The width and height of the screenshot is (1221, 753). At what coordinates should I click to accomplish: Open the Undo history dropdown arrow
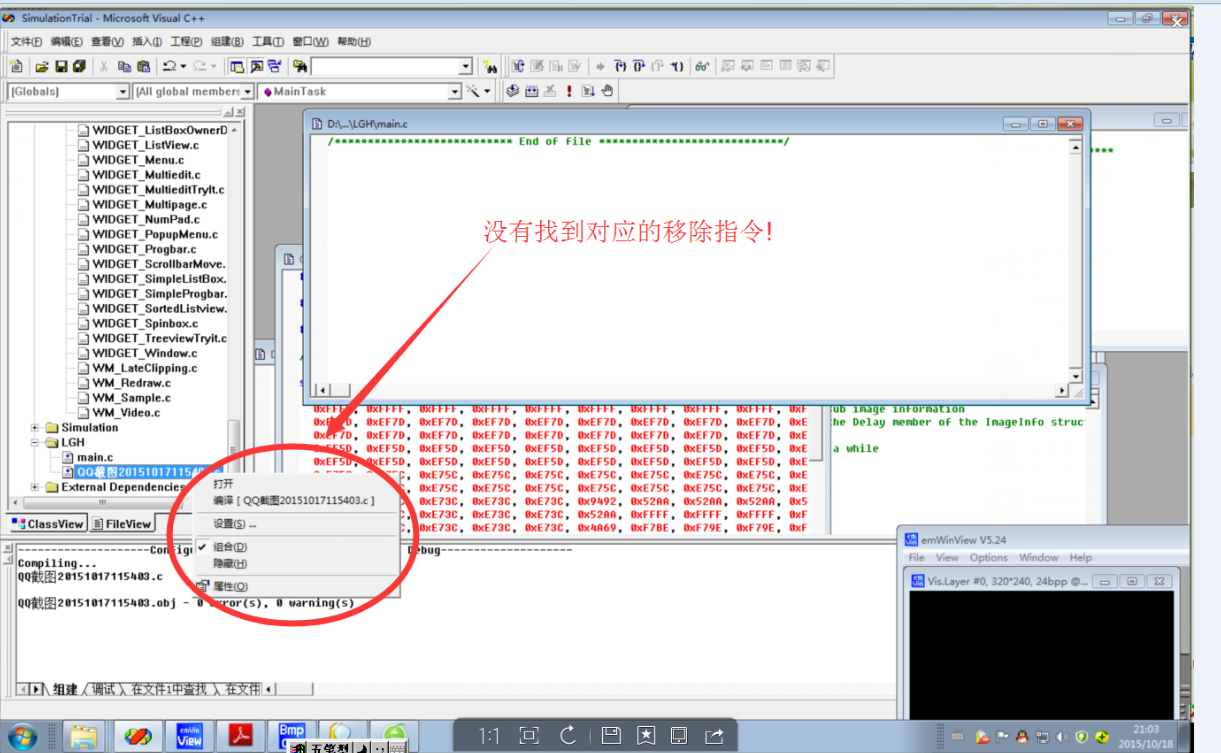[x=184, y=67]
